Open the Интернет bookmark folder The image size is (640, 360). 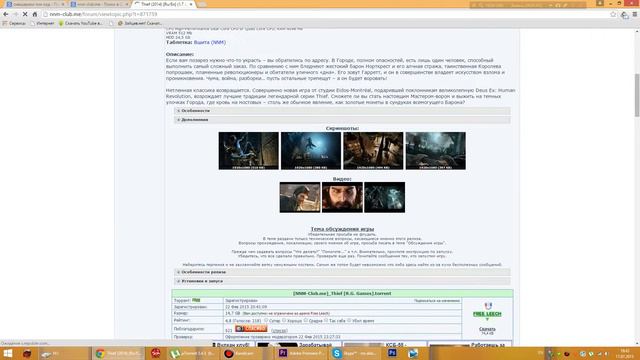42,23
